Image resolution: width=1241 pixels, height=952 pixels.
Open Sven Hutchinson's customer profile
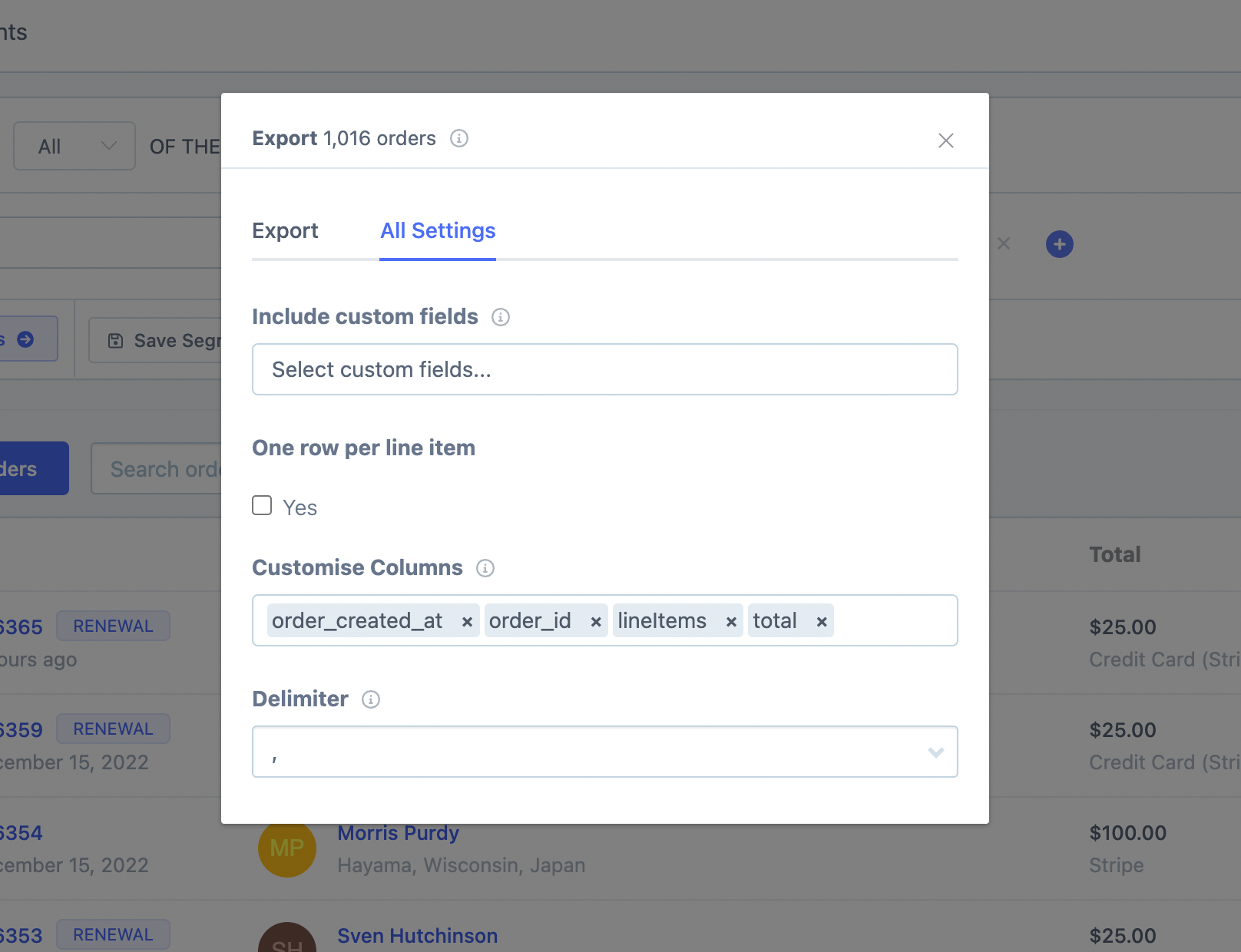[417, 936]
